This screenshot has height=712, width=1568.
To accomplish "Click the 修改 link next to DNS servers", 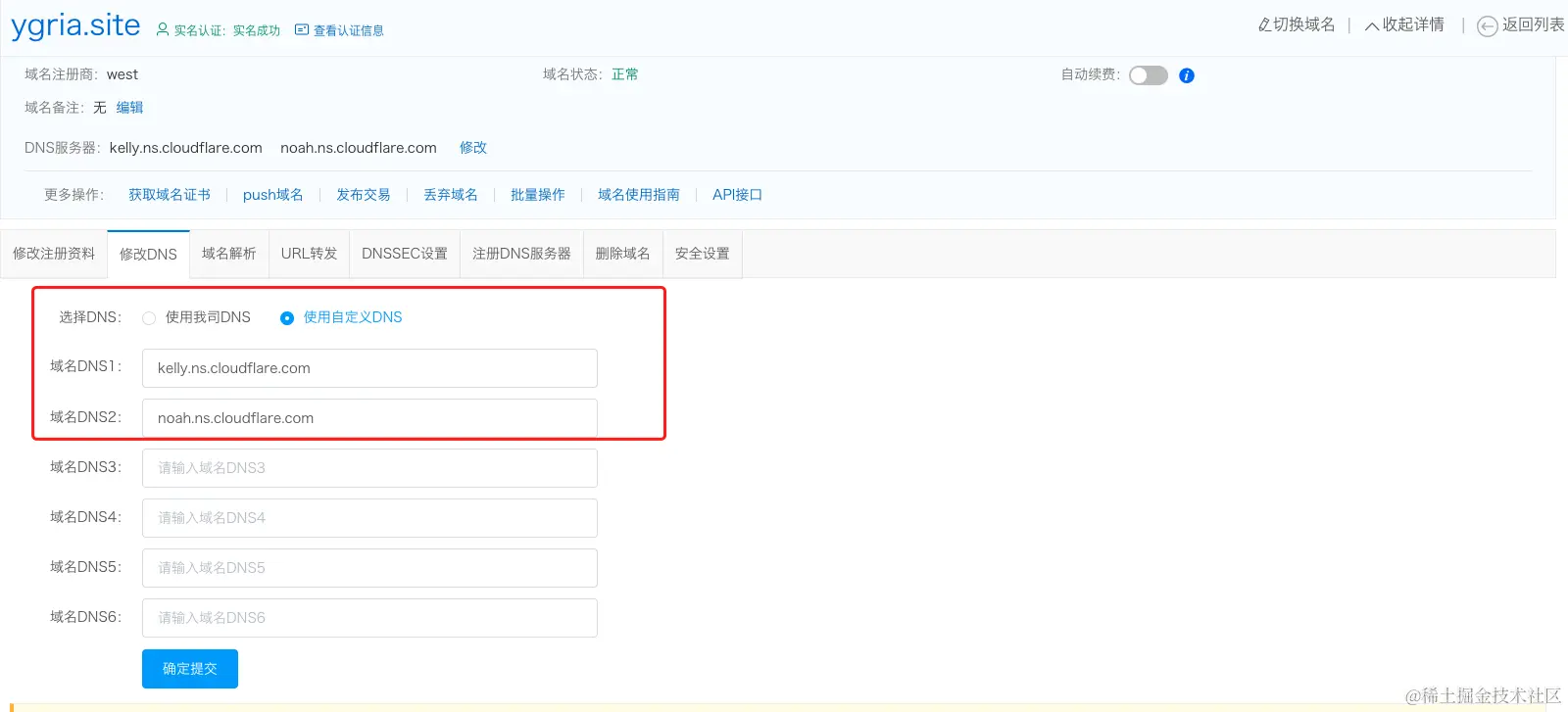I will pos(473,148).
